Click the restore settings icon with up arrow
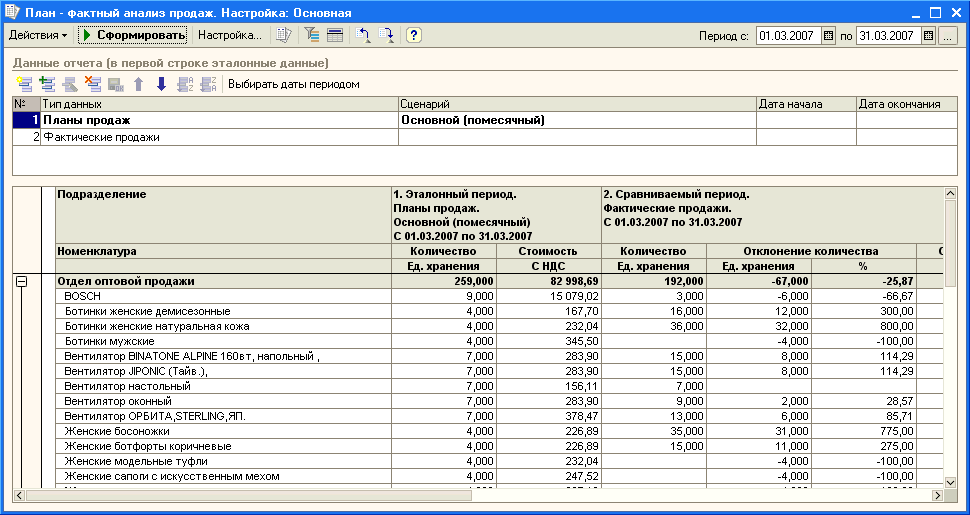Screen dimensions: 970x515 tap(363, 35)
